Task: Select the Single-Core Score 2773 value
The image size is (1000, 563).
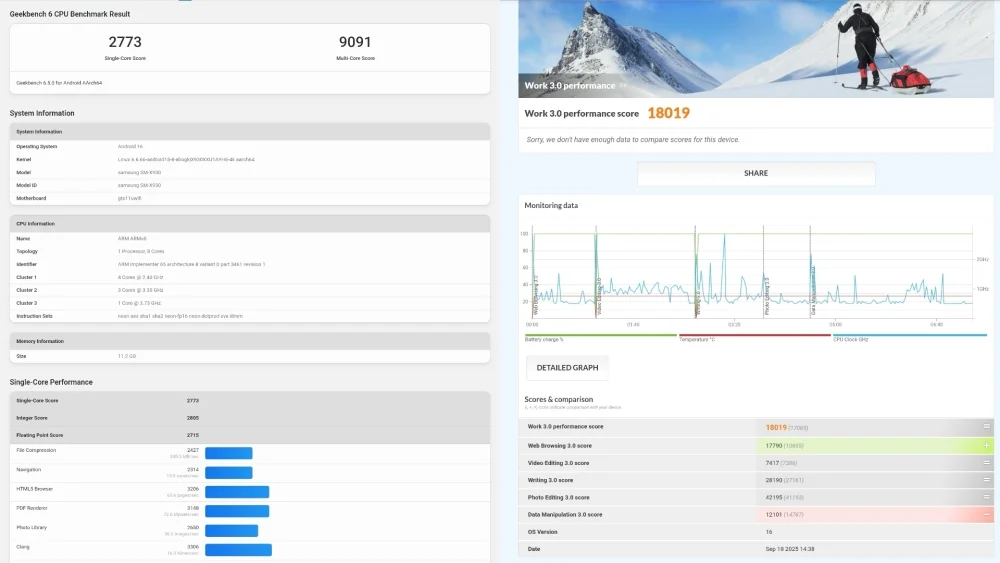Action: coord(125,42)
